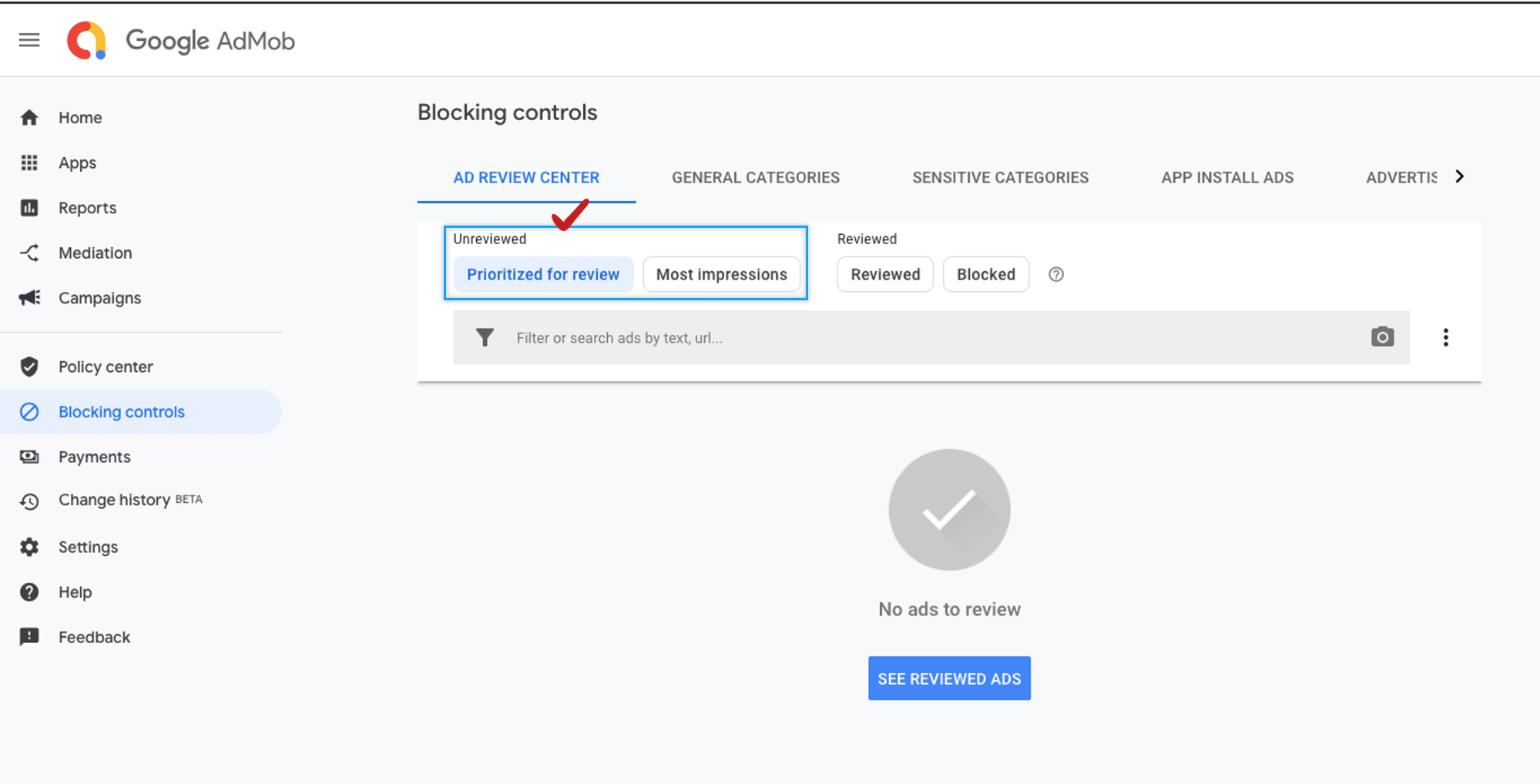Viewport: 1540px width, 784px height.
Task: Click the Google AdMob logo
Action: pos(181,41)
